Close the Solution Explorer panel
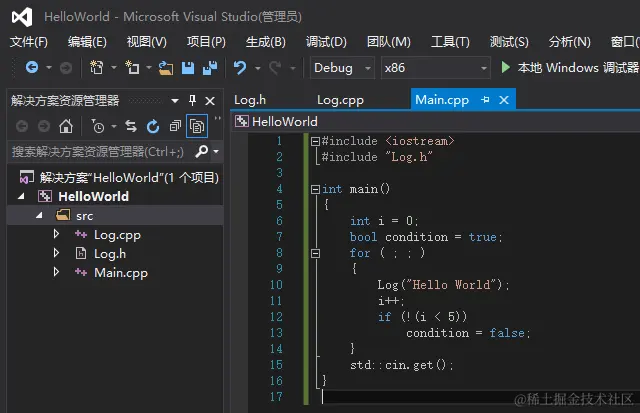The height and width of the screenshot is (413, 640). click(210, 101)
